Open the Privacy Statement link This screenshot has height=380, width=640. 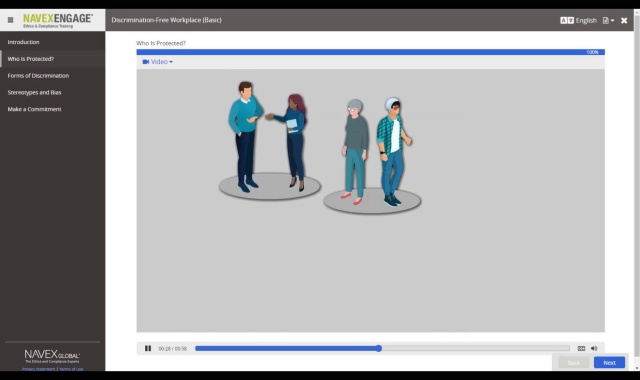pos(38,369)
